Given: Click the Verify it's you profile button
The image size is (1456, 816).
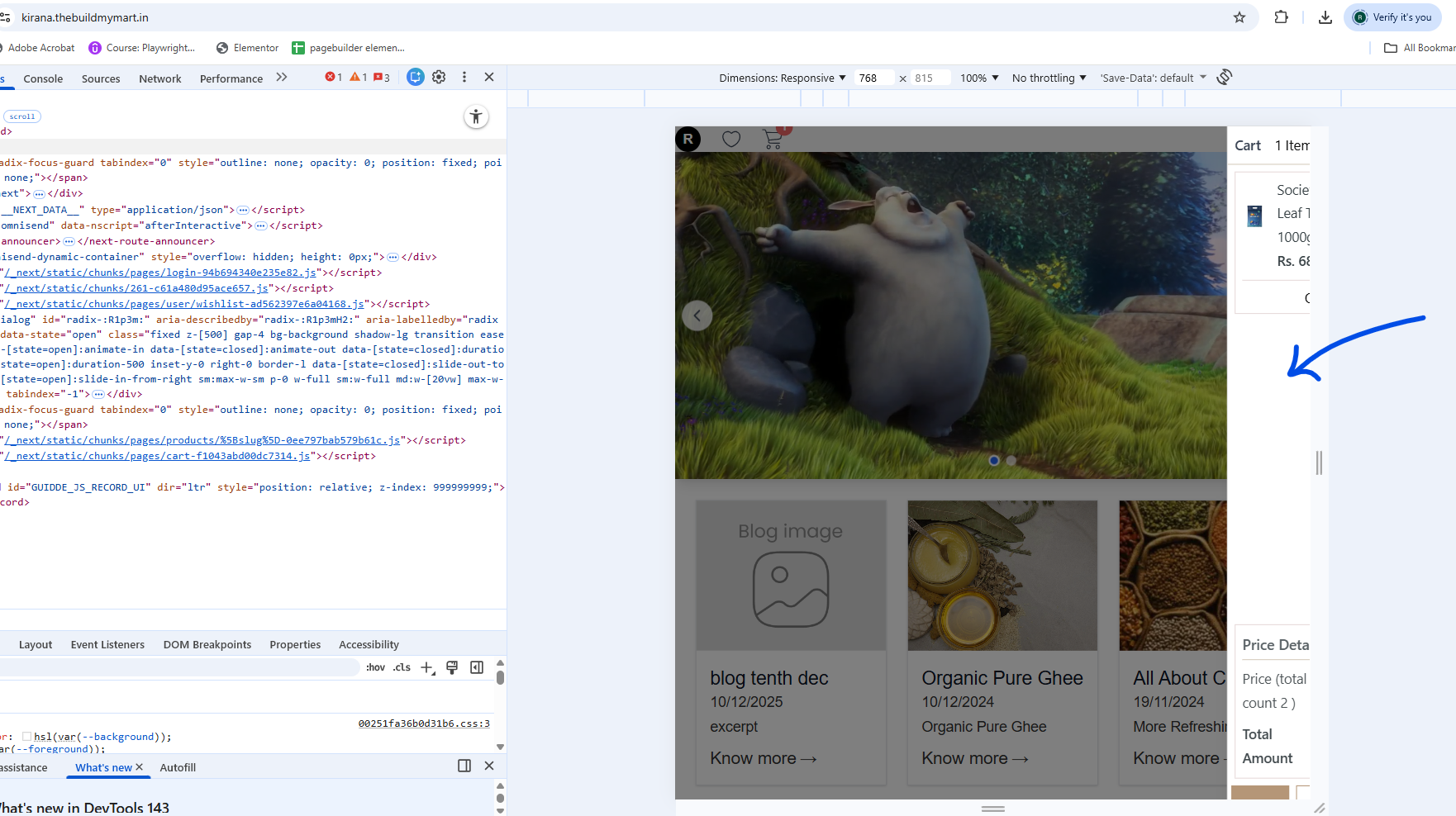Looking at the screenshot, I should tap(1392, 17).
